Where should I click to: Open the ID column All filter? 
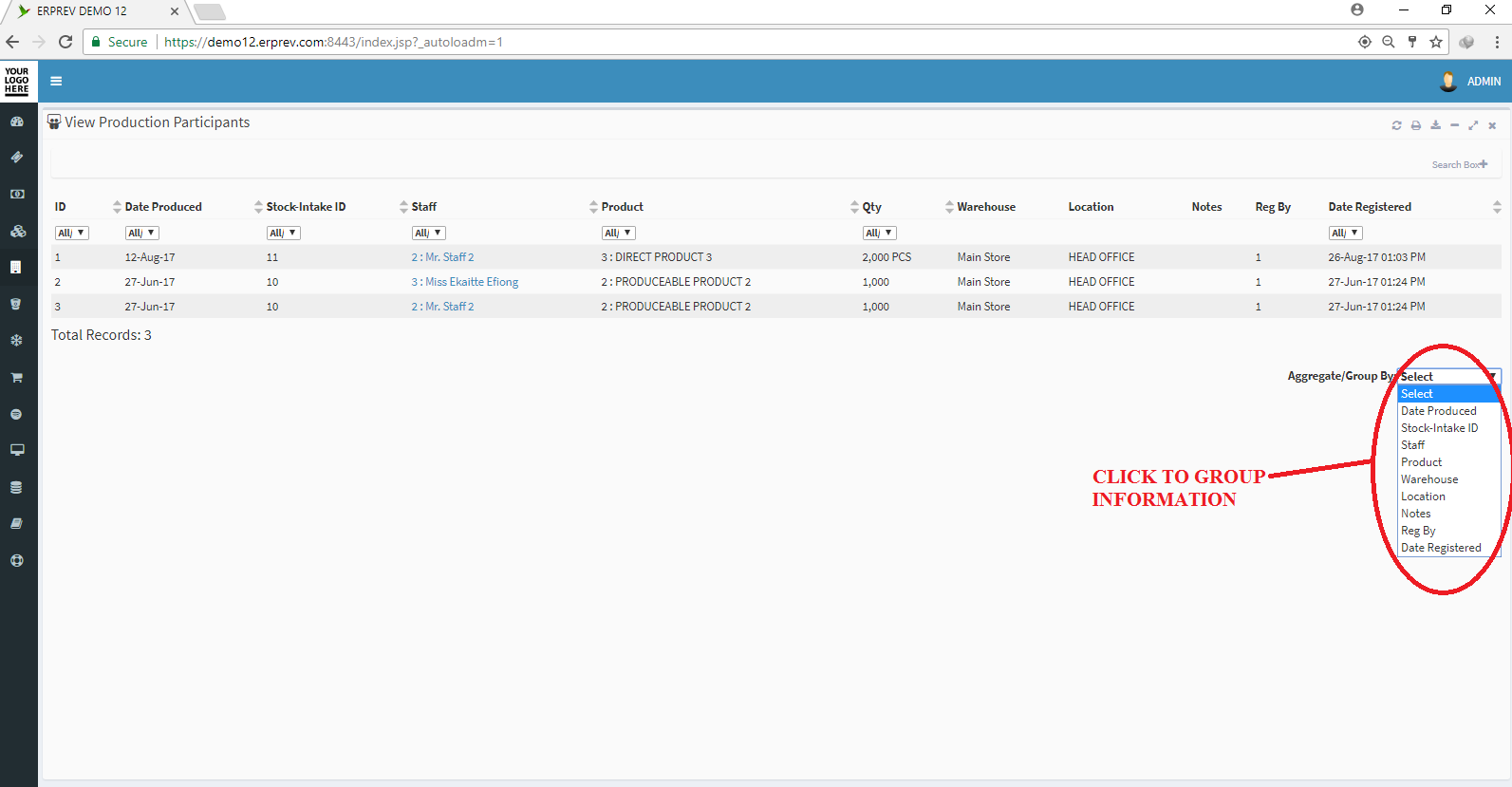(71, 233)
